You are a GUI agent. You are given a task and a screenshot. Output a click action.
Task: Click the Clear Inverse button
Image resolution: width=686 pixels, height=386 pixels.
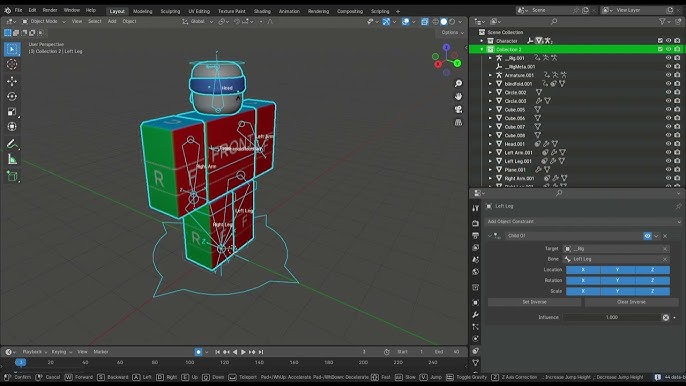631,302
